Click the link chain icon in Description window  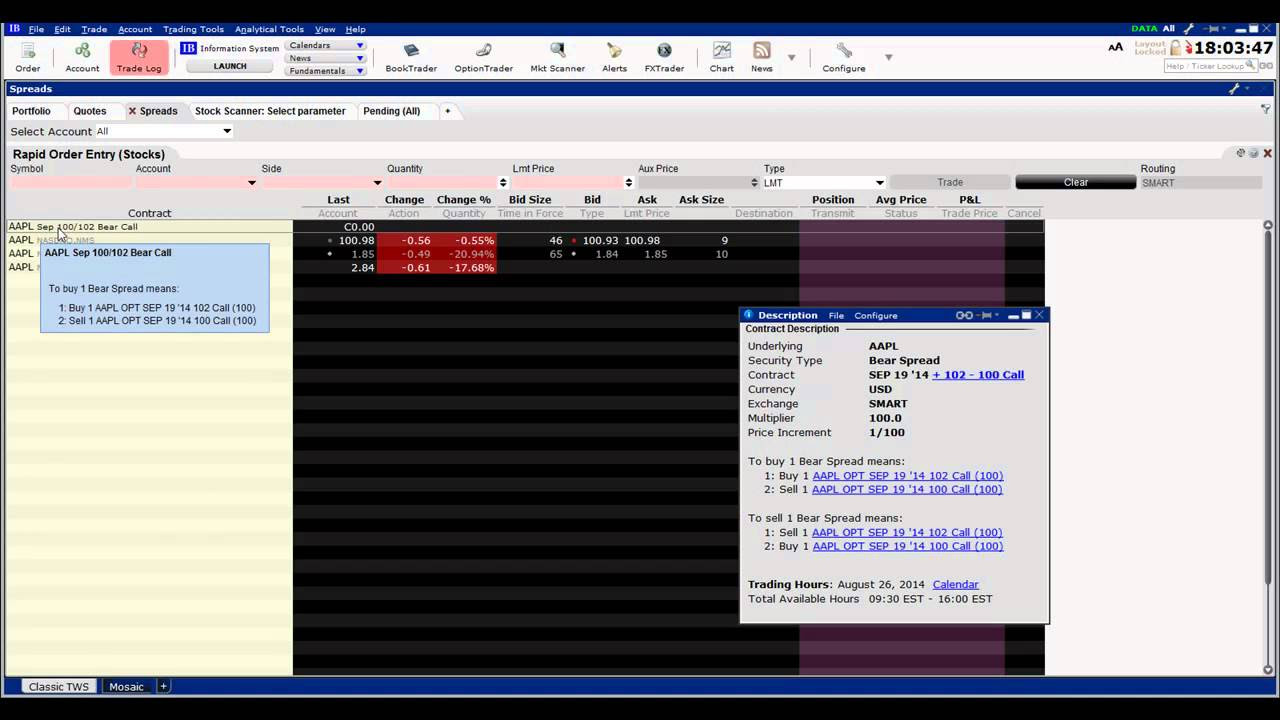pyautogui.click(x=964, y=315)
